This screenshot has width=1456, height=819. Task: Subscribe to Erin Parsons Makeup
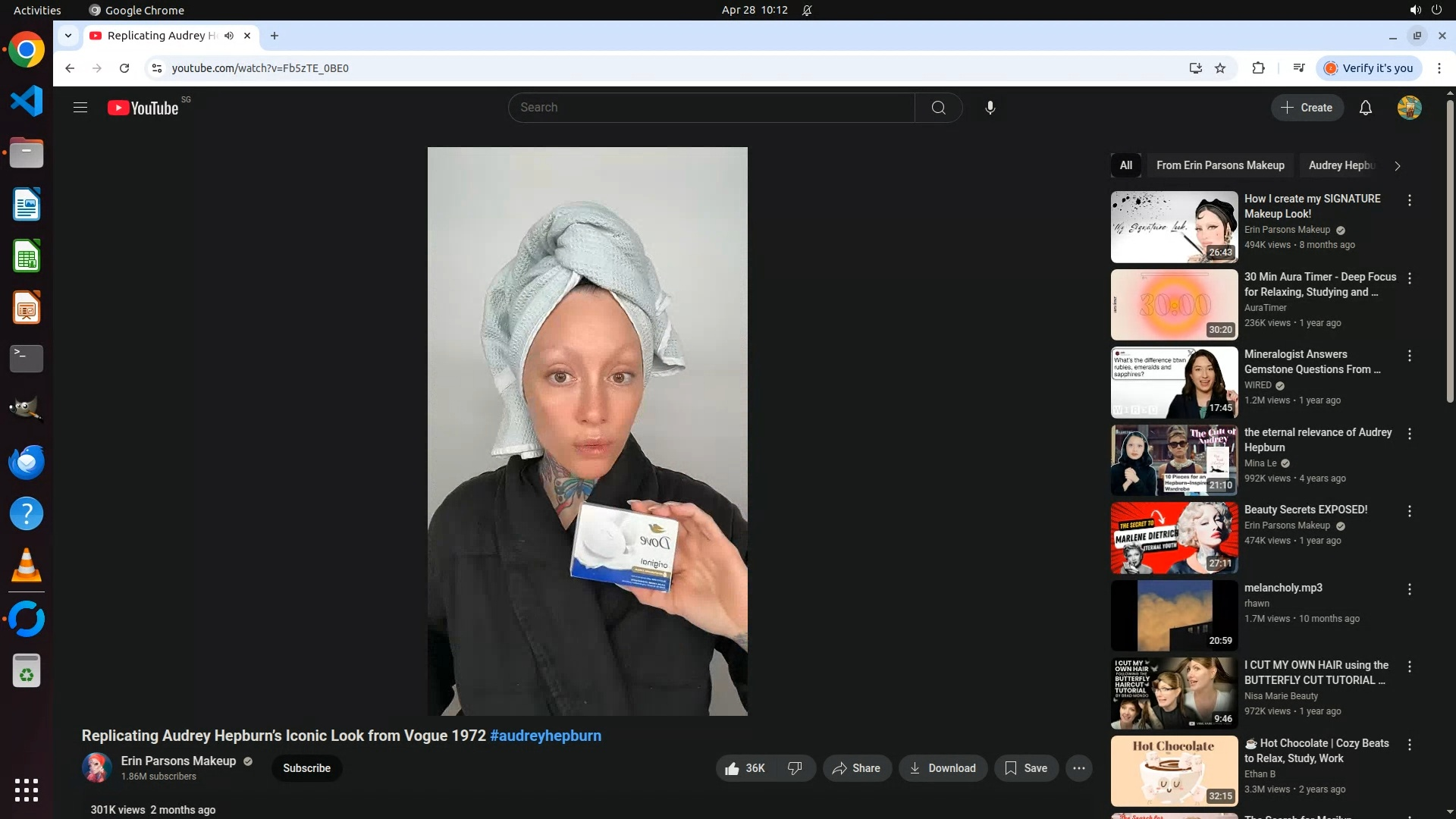(x=306, y=768)
